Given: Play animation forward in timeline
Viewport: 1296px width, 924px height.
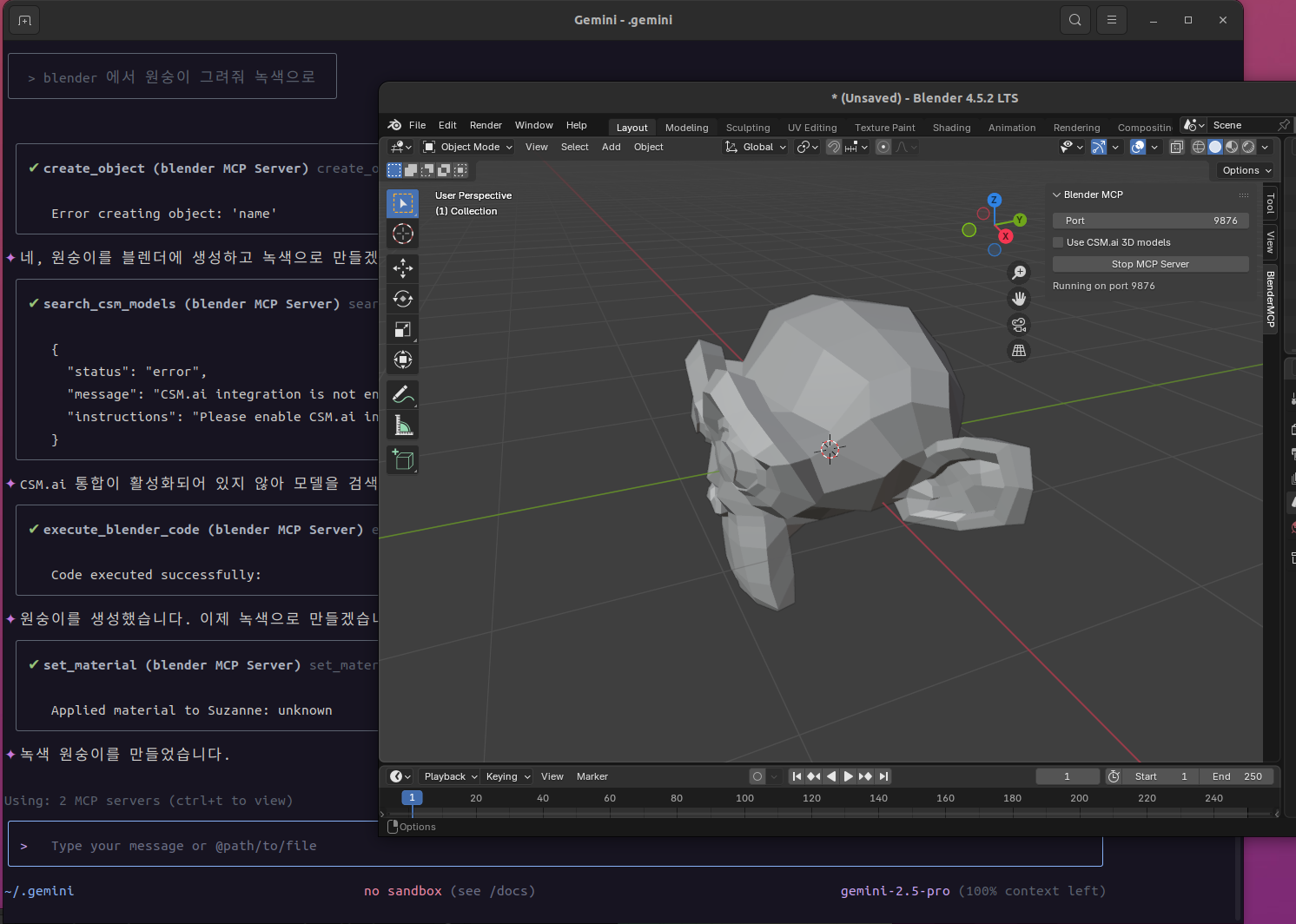Looking at the screenshot, I should pyautogui.click(x=849, y=776).
